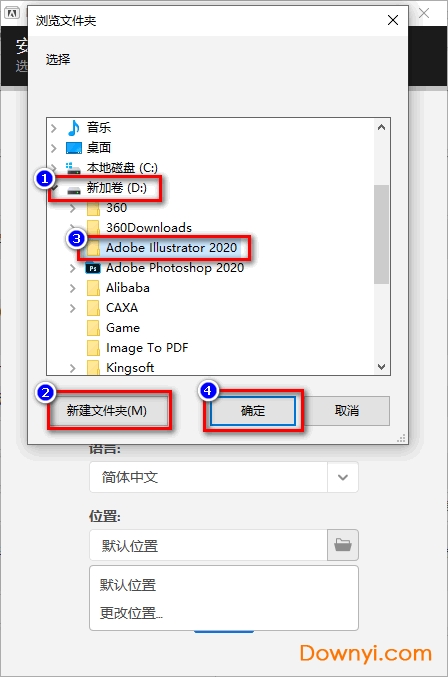Image resolution: width=448 pixels, height=677 pixels.
Task: Click the browse folder icon next to 默认位置
Action: (343, 545)
